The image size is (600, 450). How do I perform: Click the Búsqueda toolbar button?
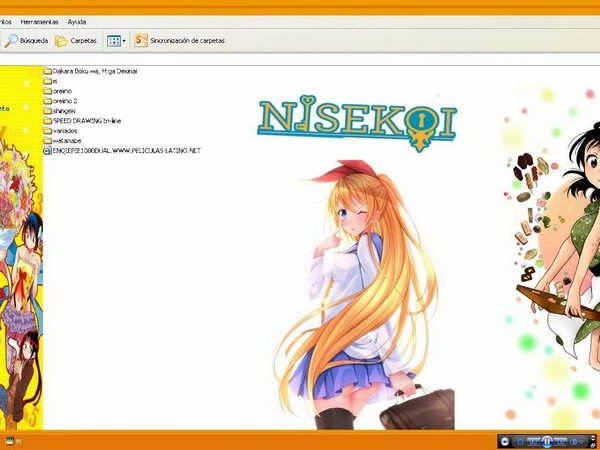(x=26, y=41)
